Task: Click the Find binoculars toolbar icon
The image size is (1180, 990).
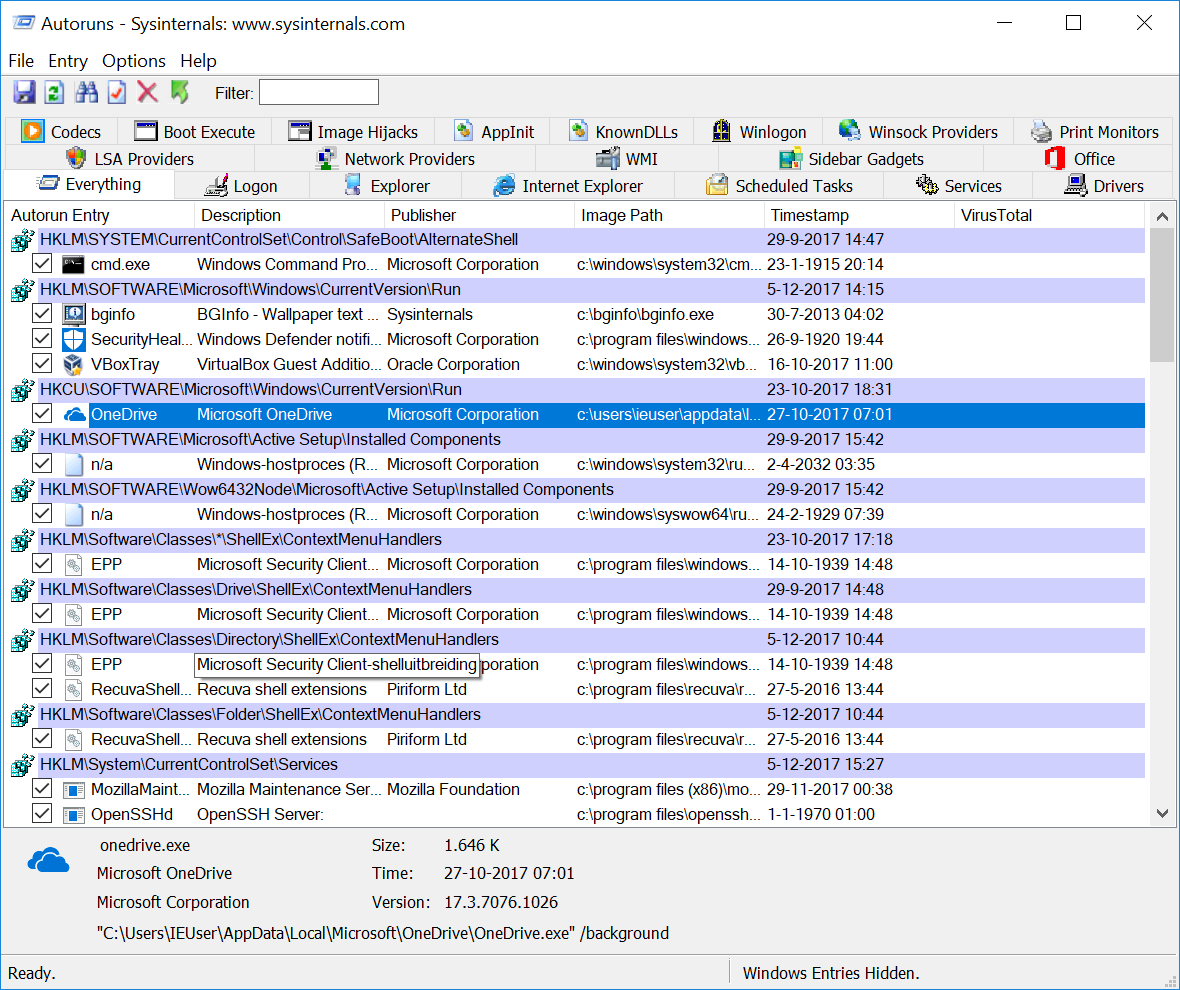Action: tap(86, 93)
